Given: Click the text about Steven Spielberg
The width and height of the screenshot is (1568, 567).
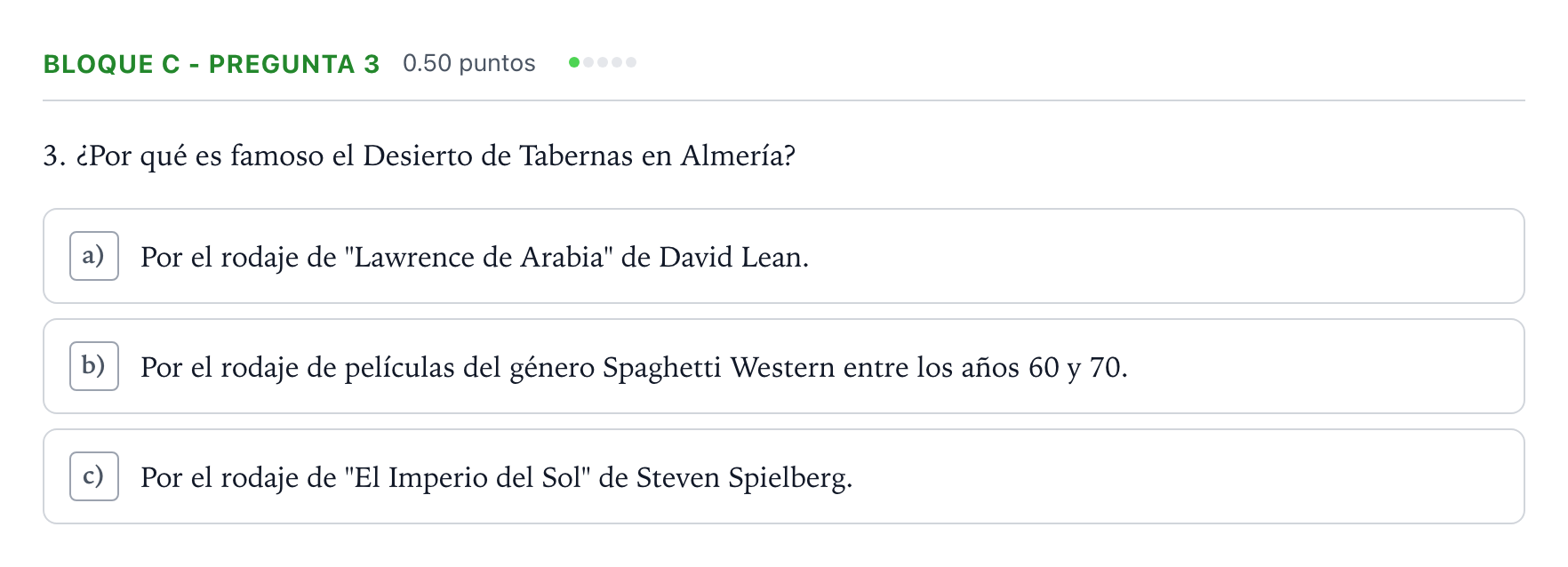Looking at the screenshot, I should point(496,478).
